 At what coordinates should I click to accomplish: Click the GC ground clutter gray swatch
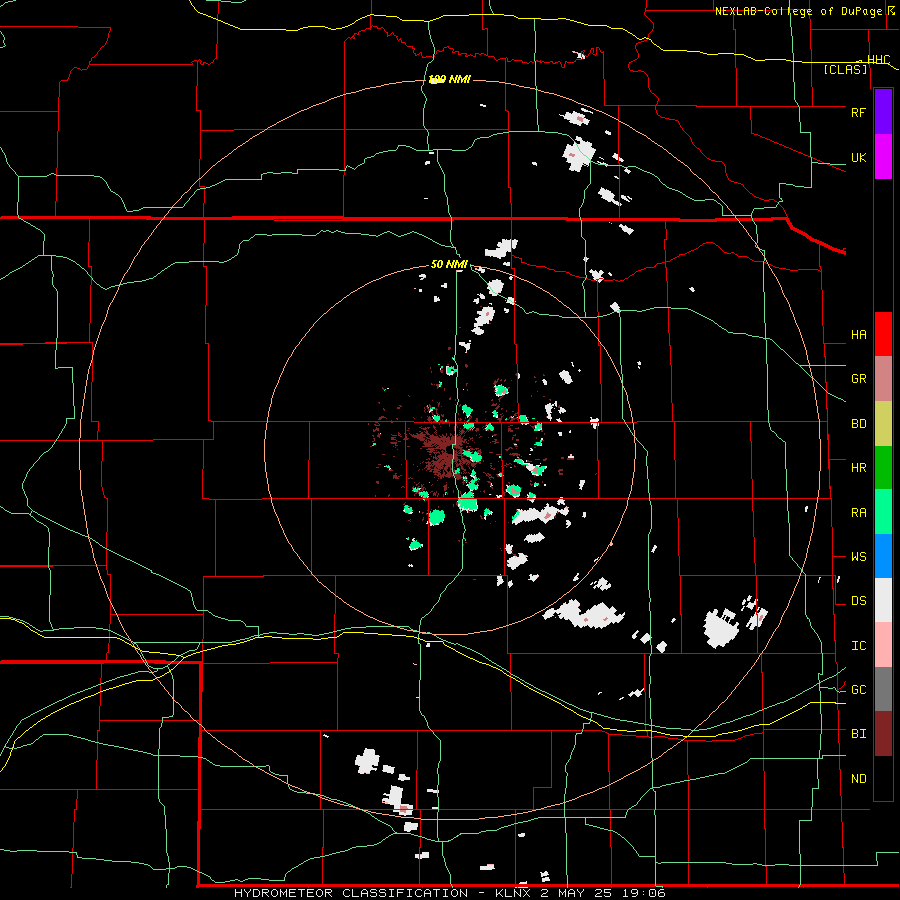(883, 689)
